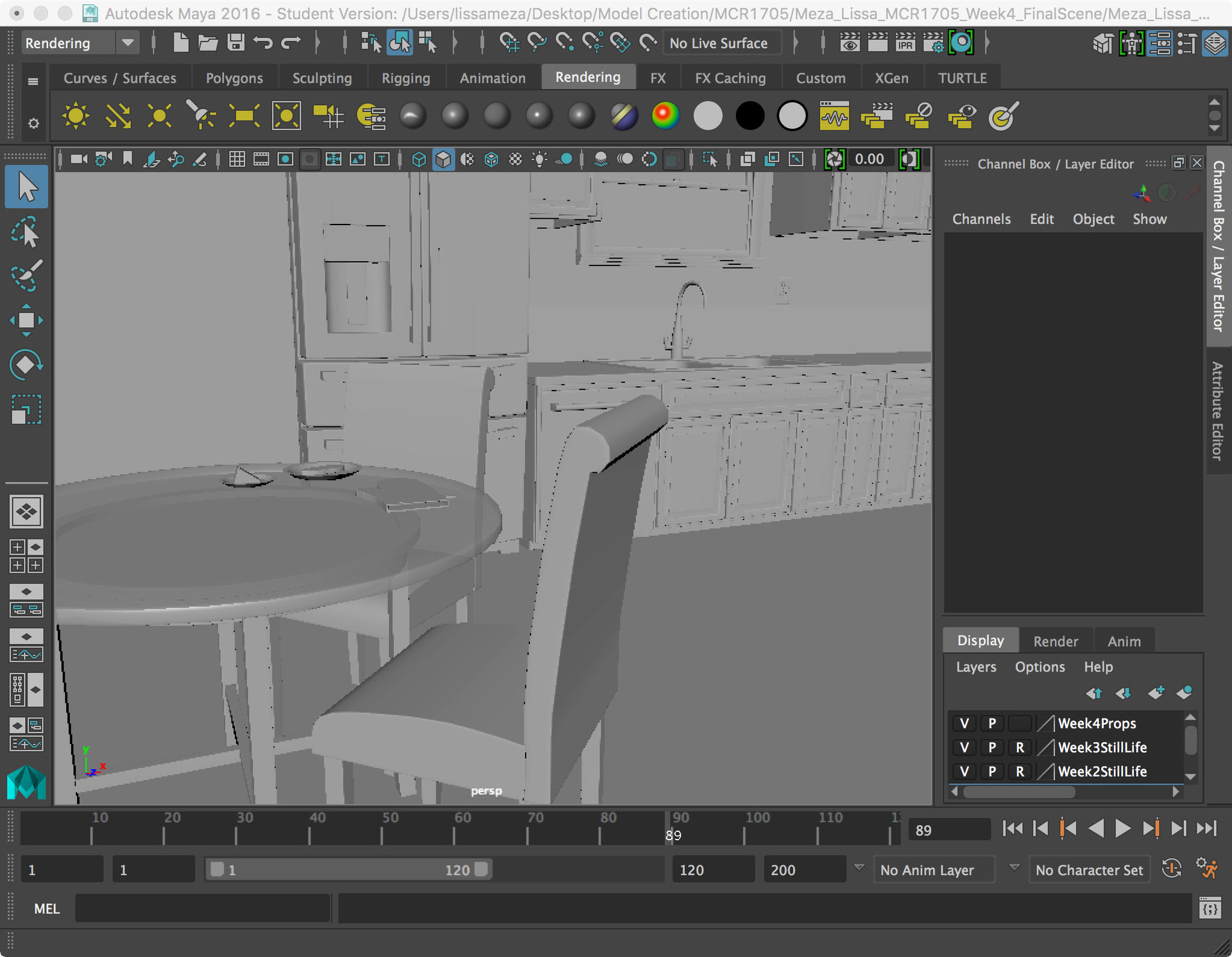Image resolution: width=1232 pixels, height=957 pixels.
Task: Create an ambient light from the Rendering shelf
Action: pos(76,115)
